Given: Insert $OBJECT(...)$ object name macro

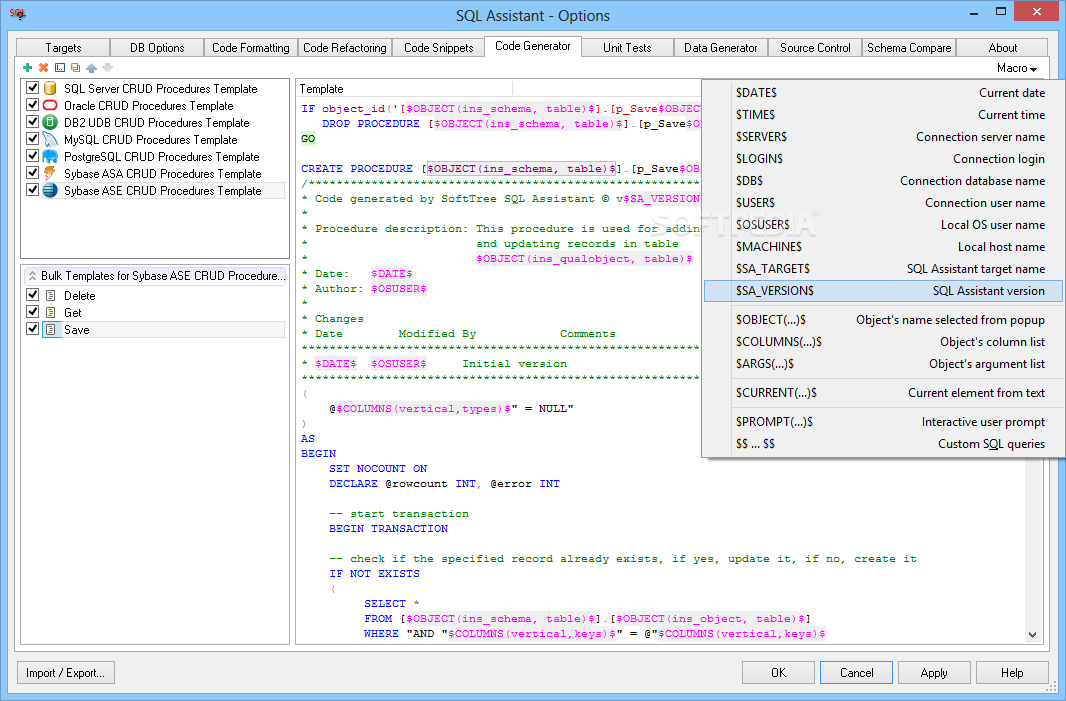Looking at the screenshot, I should tap(883, 320).
